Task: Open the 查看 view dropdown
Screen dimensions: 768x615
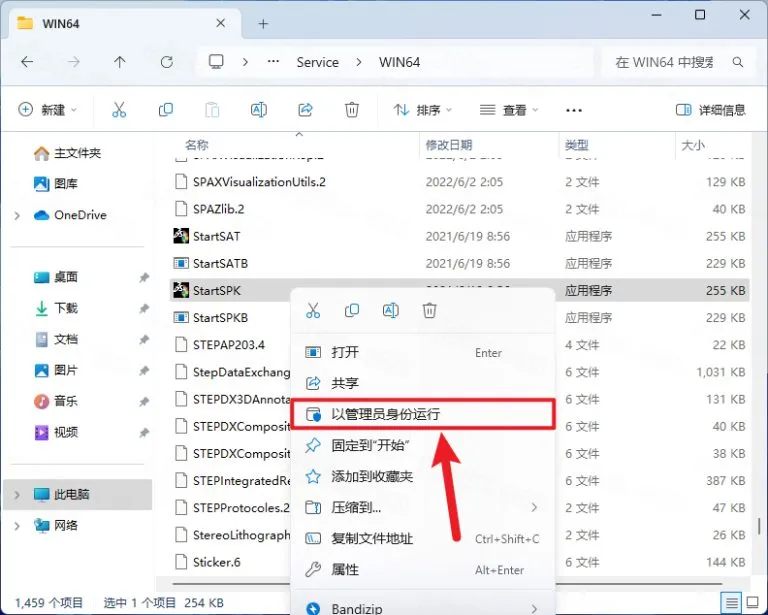Action: click(508, 110)
